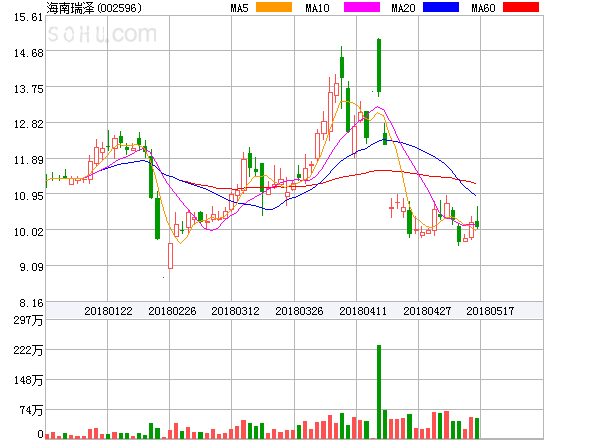600x440 pixels.
Task: Click the 20180312 date label
Action: [x=235, y=311]
